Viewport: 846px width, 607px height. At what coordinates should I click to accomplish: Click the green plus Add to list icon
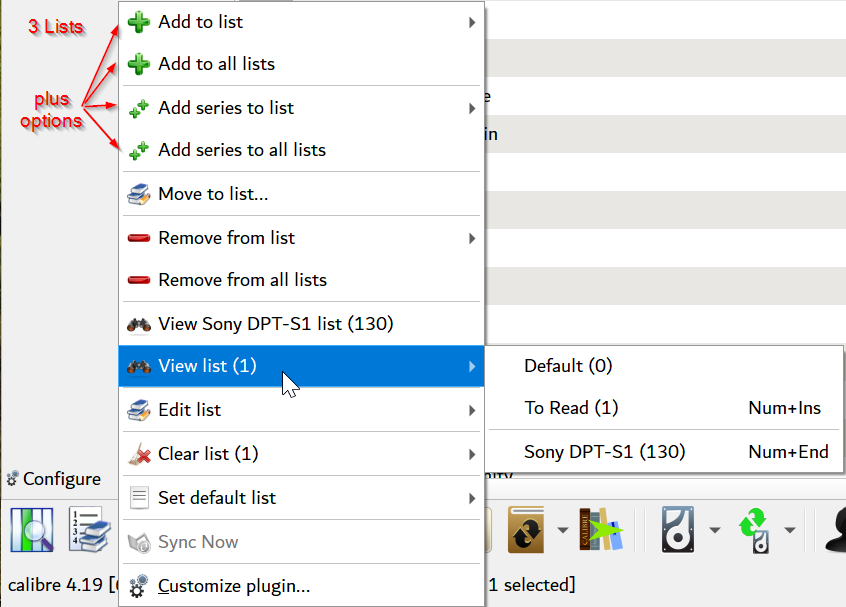click(139, 22)
